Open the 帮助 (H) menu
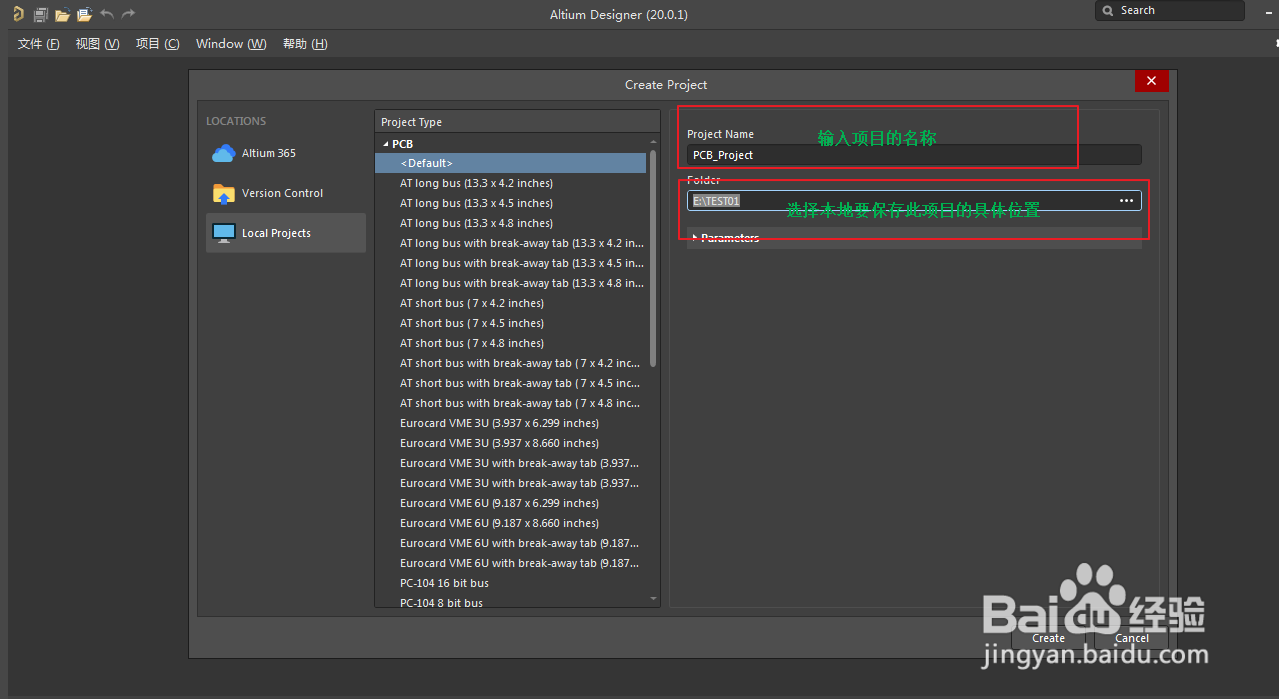 305,44
